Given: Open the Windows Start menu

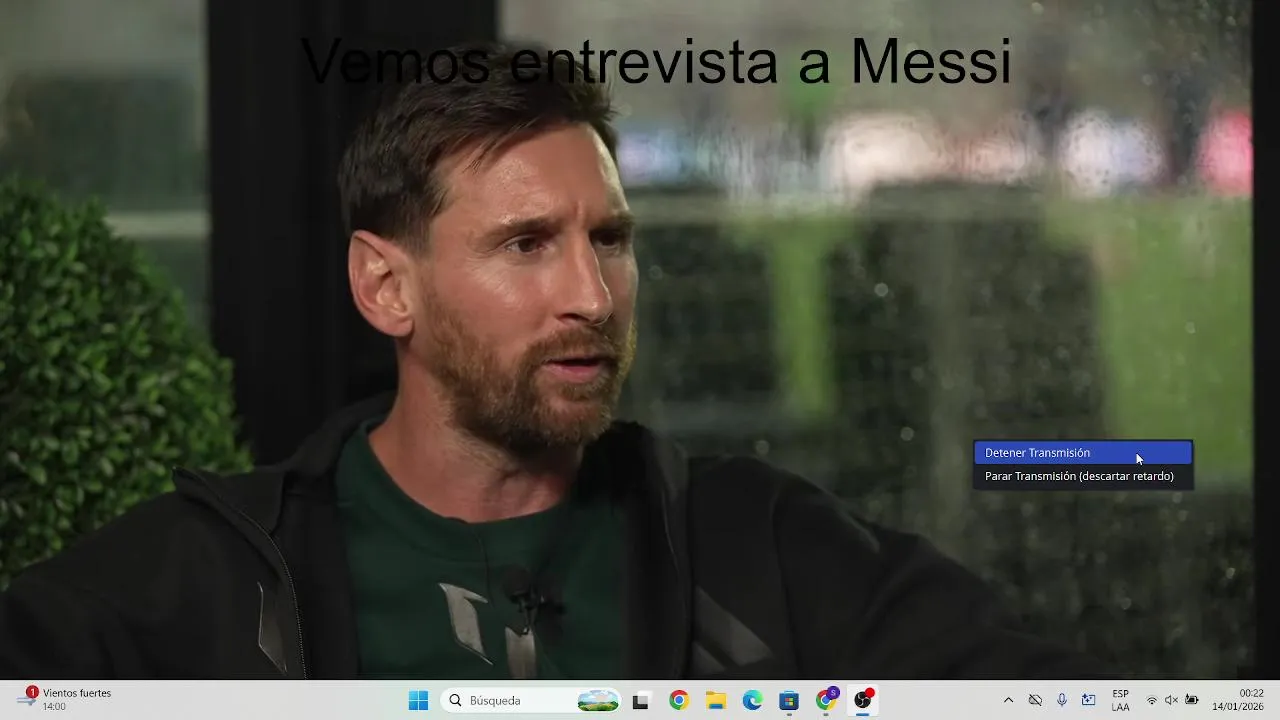Looking at the screenshot, I should point(418,700).
